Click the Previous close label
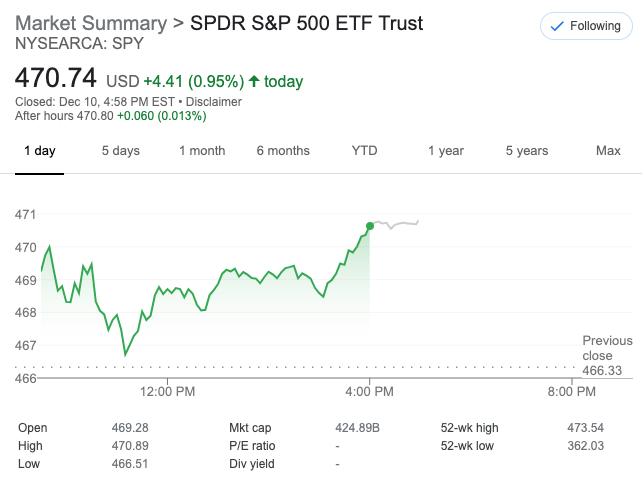The height and width of the screenshot is (483, 642). pyautogui.click(x=607, y=348)
